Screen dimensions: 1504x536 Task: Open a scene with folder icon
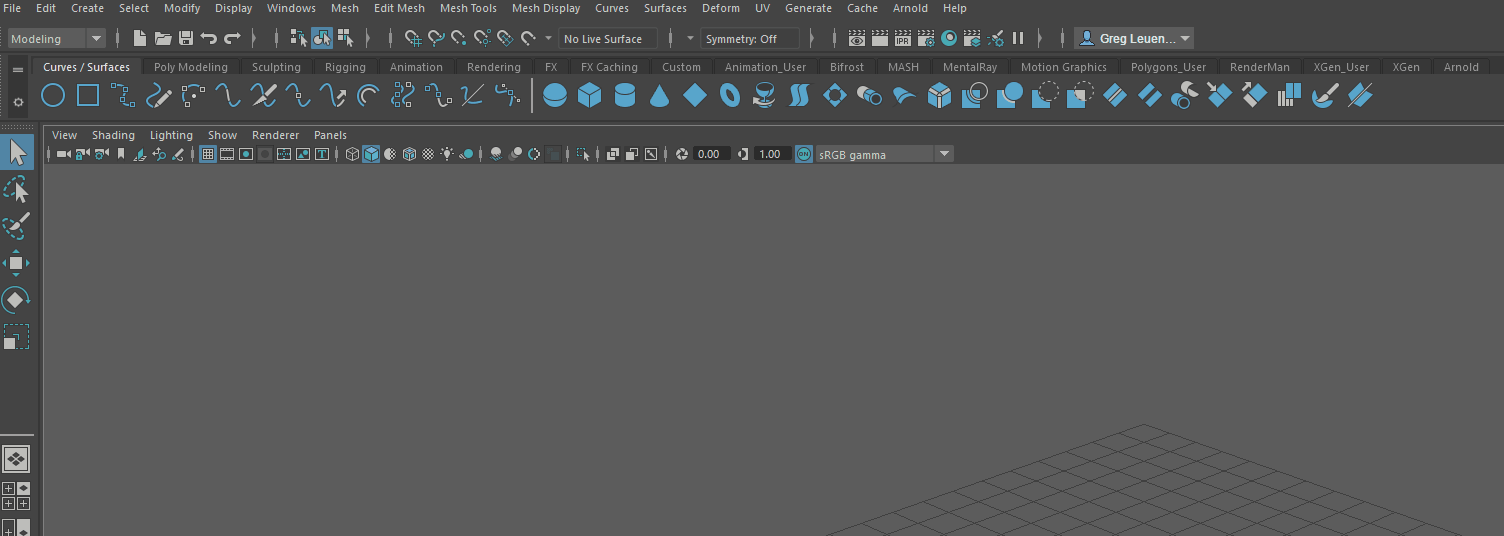(163, 38)
